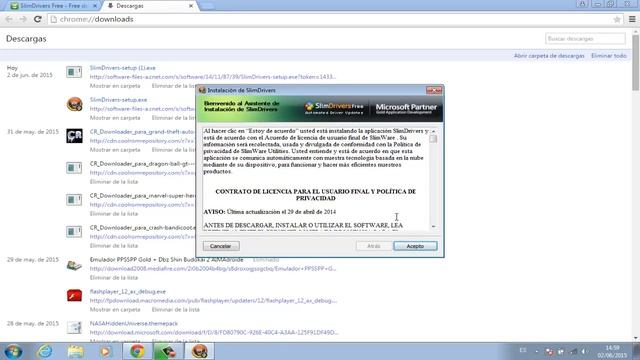The height and width of the screenshot is (360, 640).
Task: Open Abrir carpeta de descargas link
Action: [x=549, y=56]
